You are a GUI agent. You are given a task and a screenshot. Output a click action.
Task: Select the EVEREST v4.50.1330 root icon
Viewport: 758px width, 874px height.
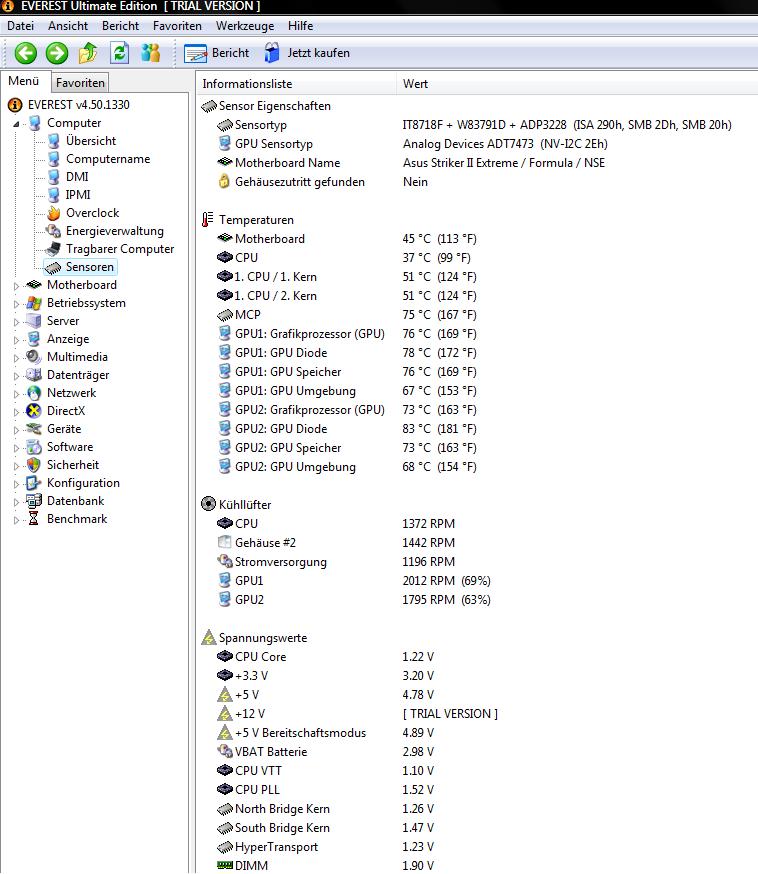click(x=15, y=105)
